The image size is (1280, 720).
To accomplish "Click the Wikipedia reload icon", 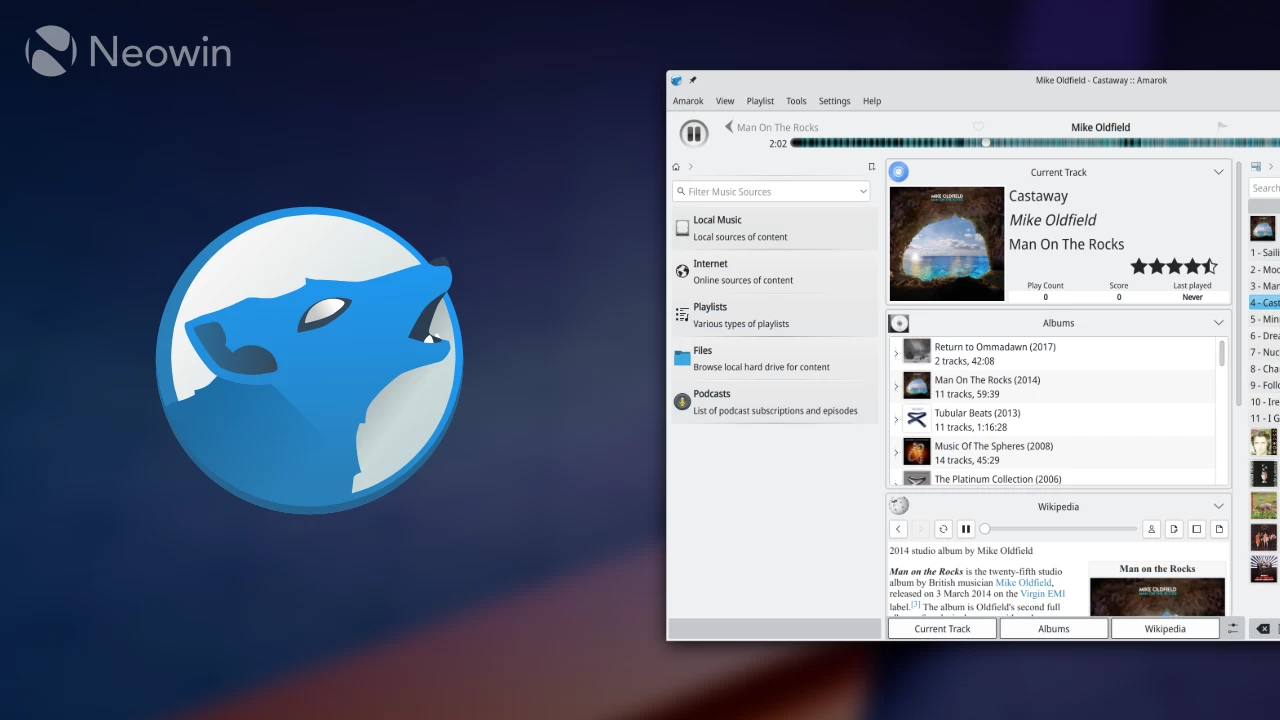I will tap(943, 528).
